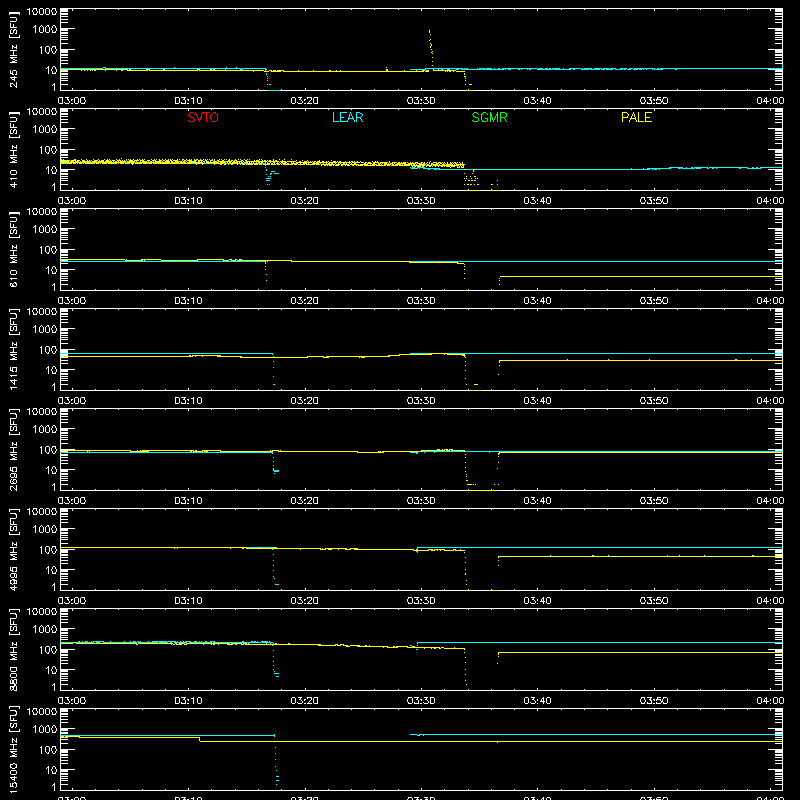Screen dimensions: 800x800
Task: Click the 04:00 tick label under 8800 MHz plot
Action: point(770,701)
